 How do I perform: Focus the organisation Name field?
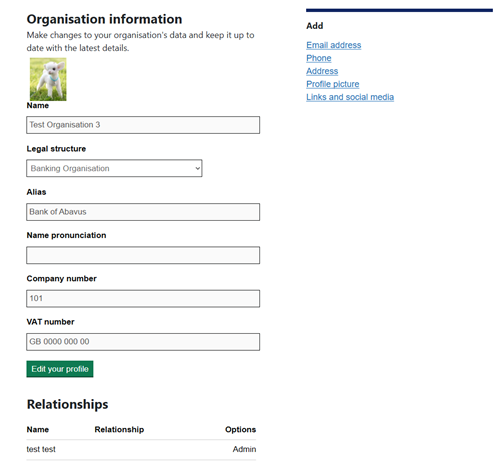point(143,125)
